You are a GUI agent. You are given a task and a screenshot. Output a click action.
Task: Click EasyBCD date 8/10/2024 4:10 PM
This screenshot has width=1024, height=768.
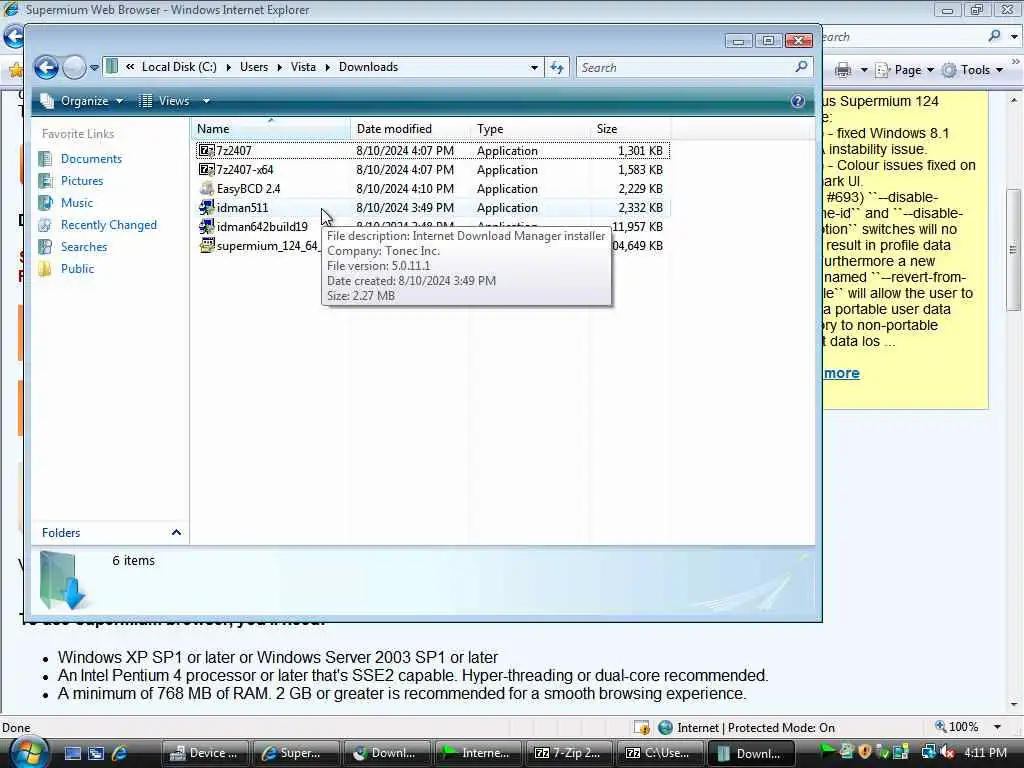405,189
